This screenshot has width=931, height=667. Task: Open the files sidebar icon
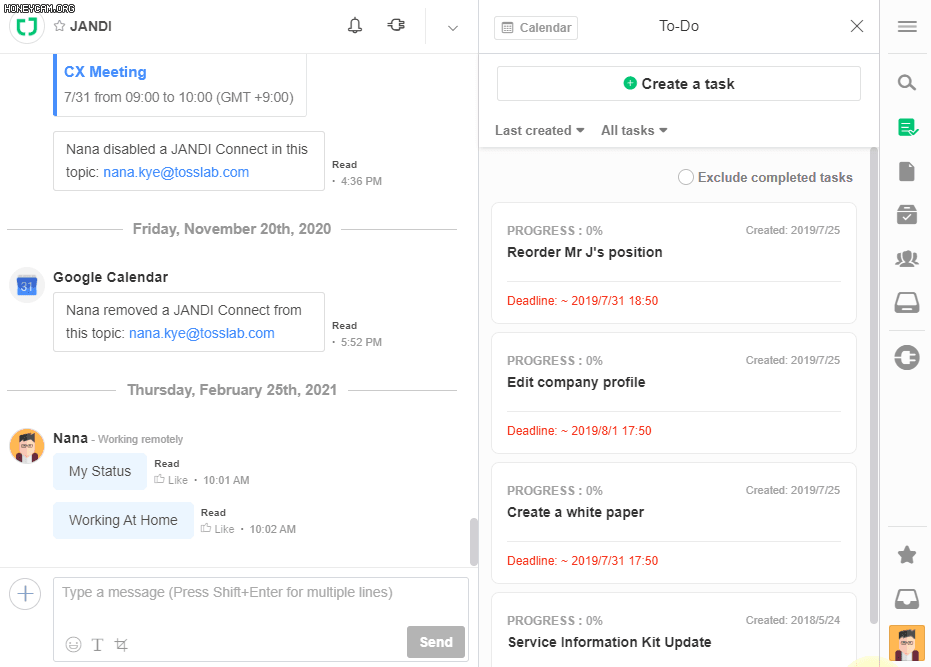click(x=907, y=172)
